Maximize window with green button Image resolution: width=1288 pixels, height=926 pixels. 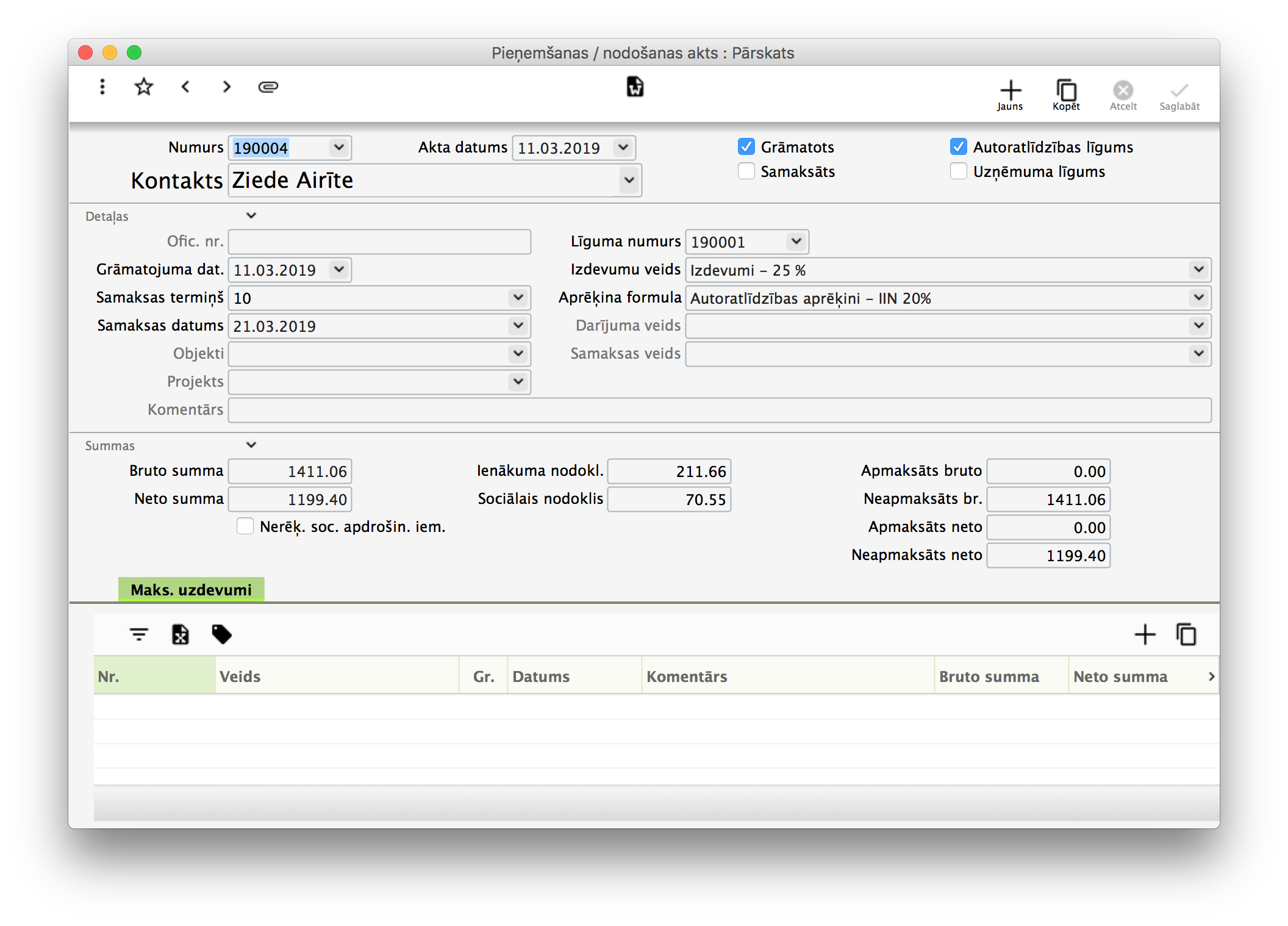tap(134, 53)
